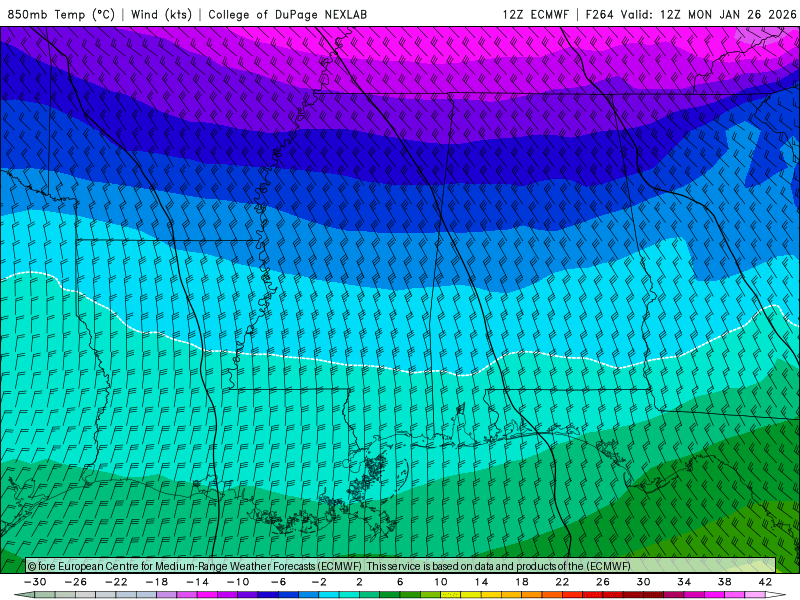Click the "42" colorbar label
Image resolution: width=800 pixels, height=600 pixels.
(x=765, y=582)
